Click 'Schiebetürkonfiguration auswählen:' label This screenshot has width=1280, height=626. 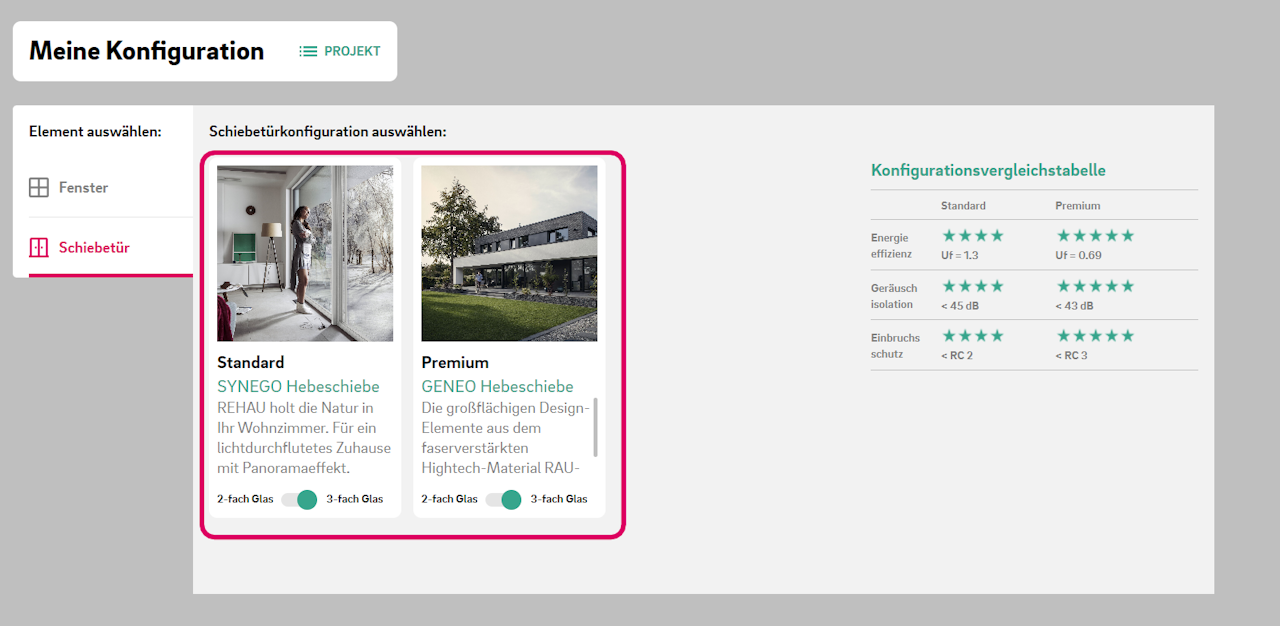click(328, 131)
